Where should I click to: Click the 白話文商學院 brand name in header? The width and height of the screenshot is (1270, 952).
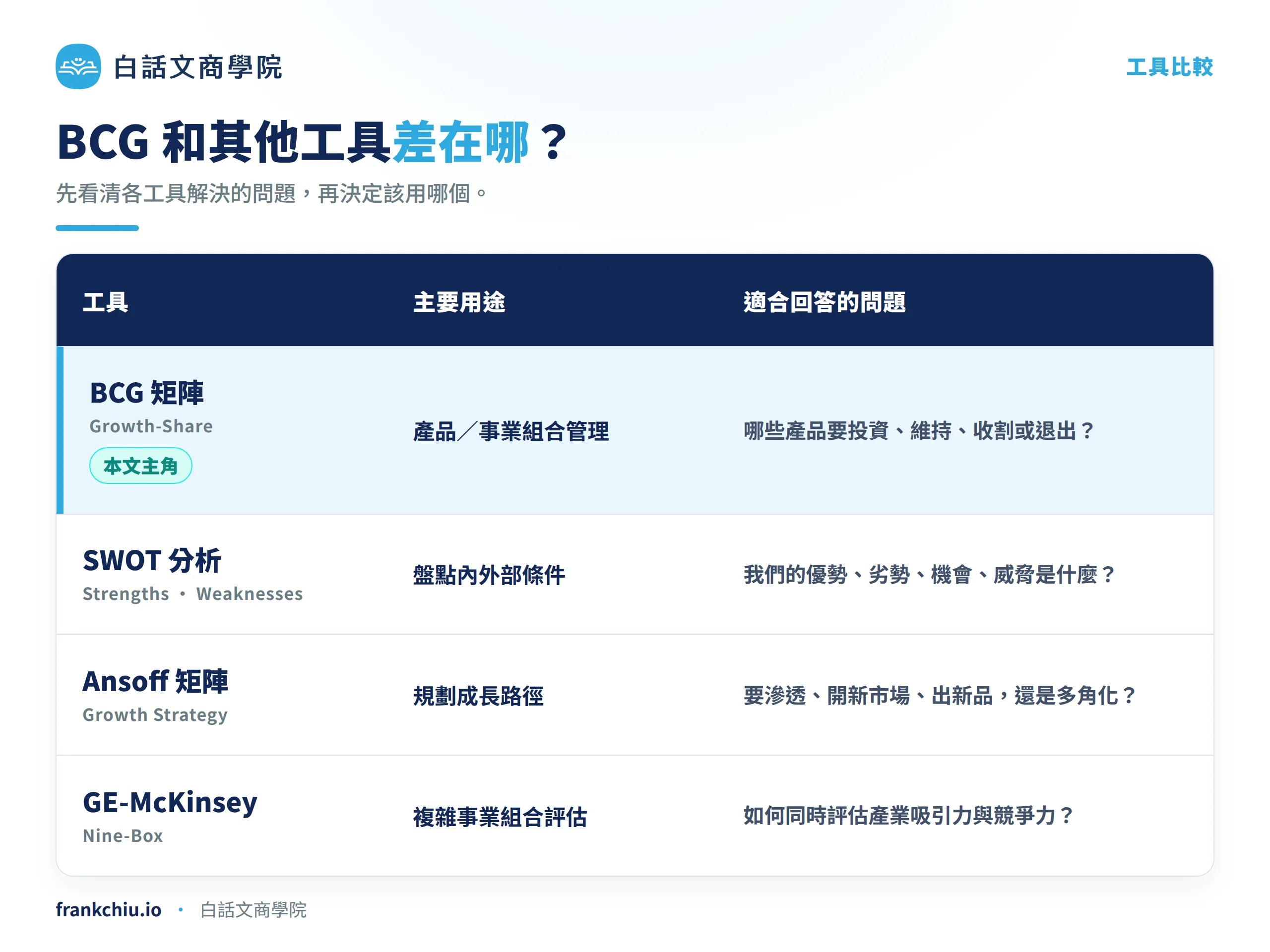click(x=197, y=67)
